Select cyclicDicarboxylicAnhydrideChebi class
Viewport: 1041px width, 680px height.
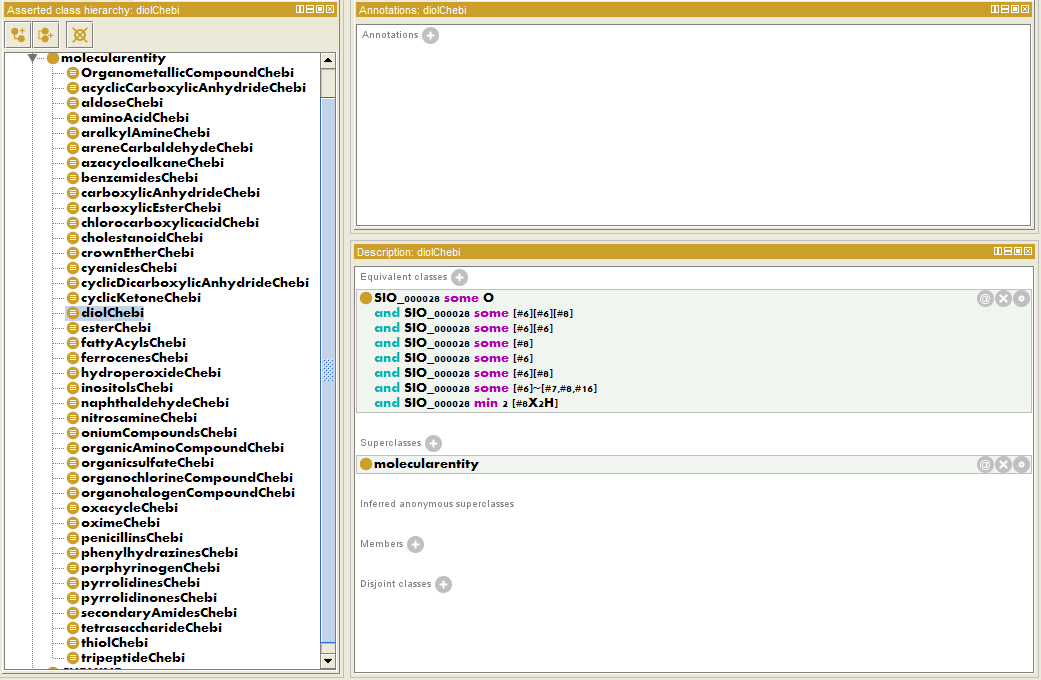pyautogui.click(x=195, y=283)
